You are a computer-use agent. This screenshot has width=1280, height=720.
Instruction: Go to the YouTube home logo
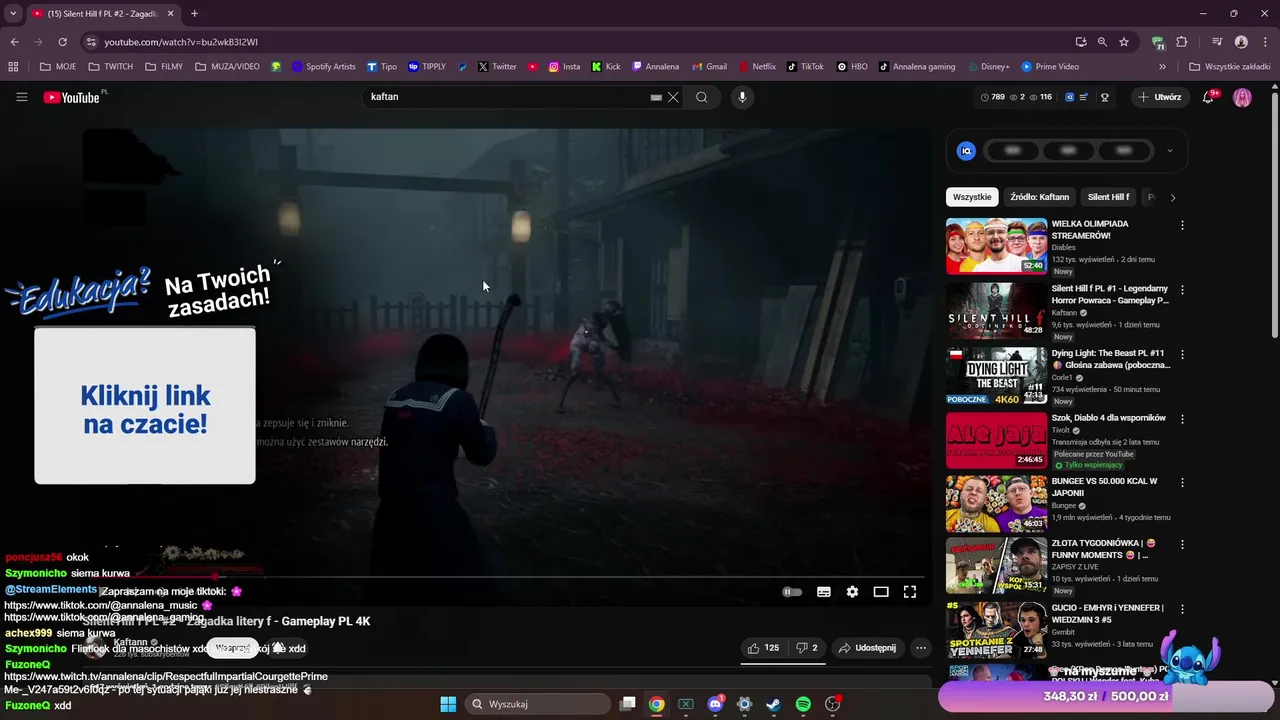coord(72,97)
